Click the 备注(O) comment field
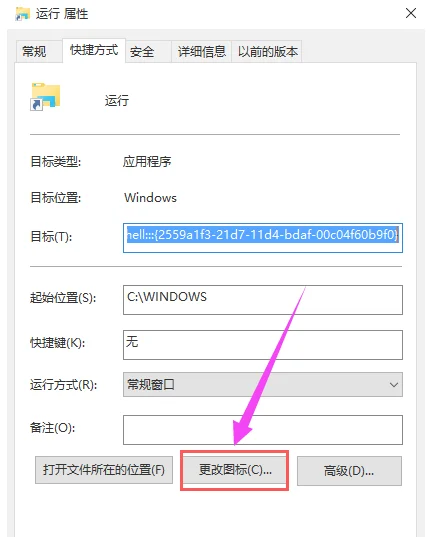Image resolution: width=427 pixels, height=537 pixels. coord(263,430)
